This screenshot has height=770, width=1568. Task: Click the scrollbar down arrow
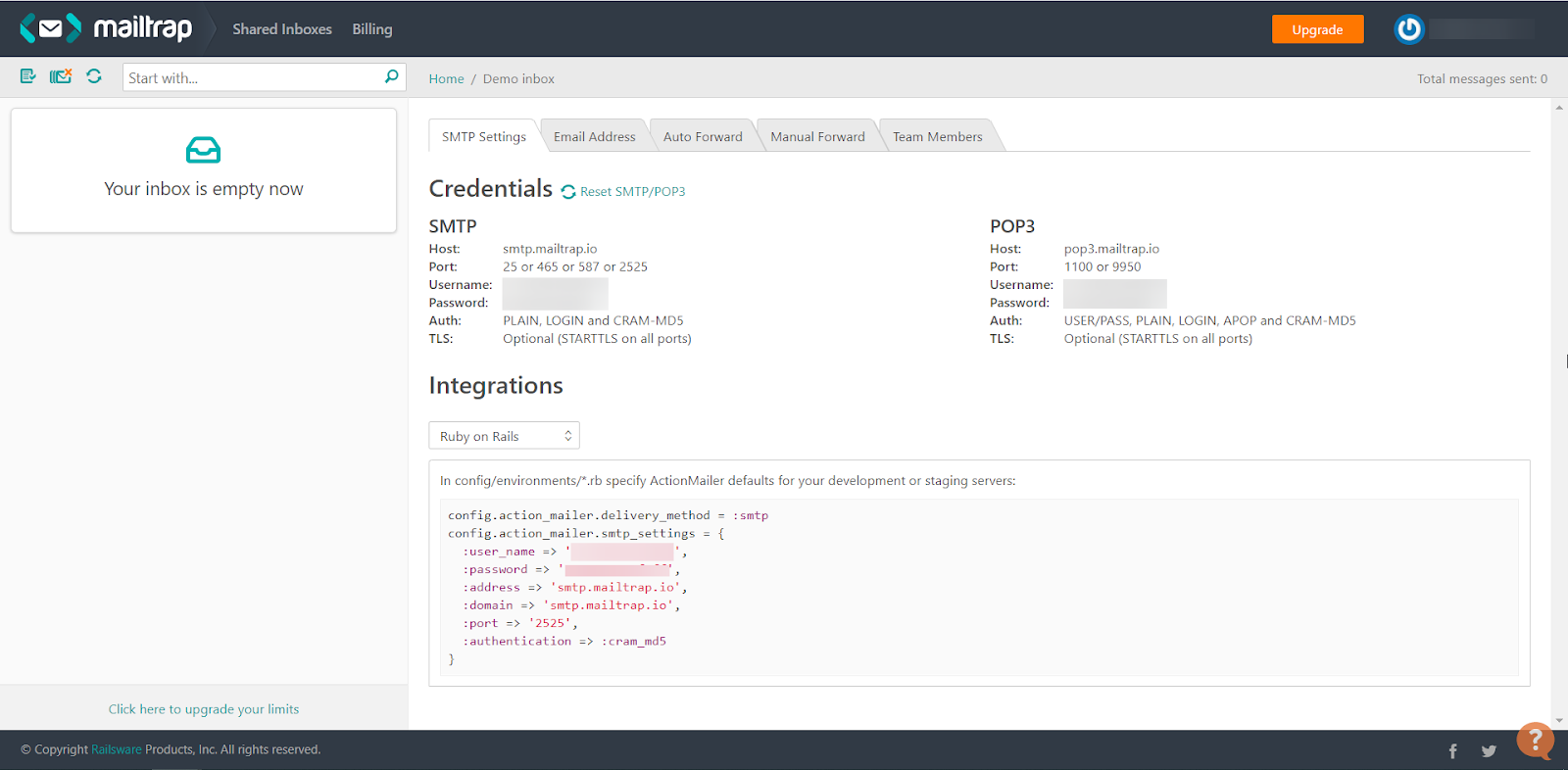tap(1559, 721)
